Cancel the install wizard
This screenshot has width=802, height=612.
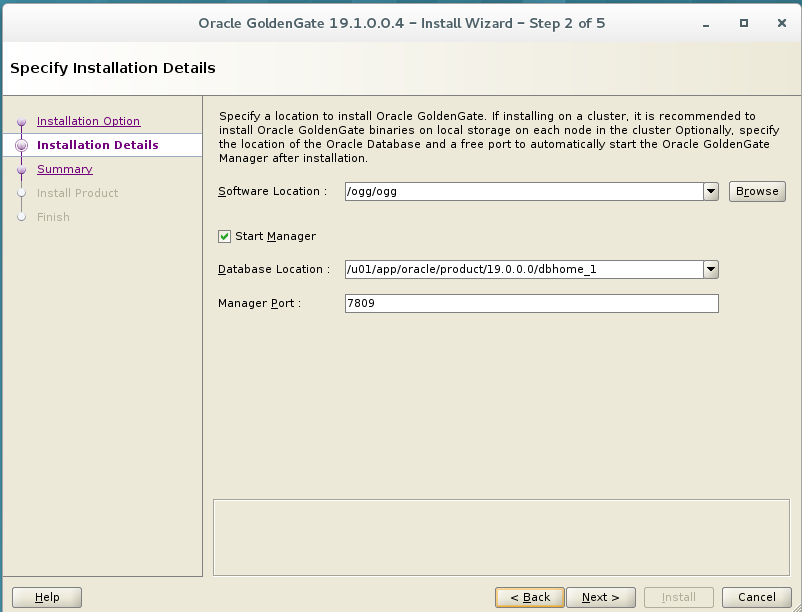[x=756, y=597]
